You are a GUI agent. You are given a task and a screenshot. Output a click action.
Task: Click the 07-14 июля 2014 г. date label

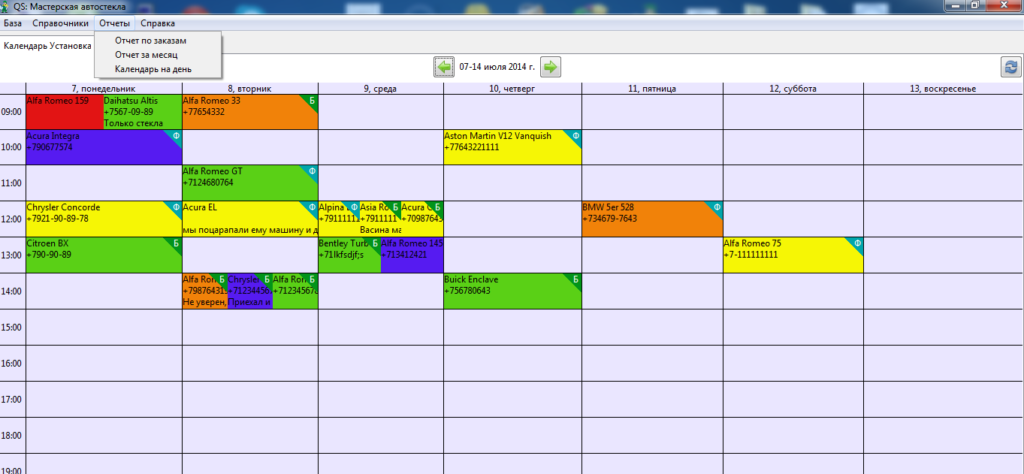coord(498,67)
